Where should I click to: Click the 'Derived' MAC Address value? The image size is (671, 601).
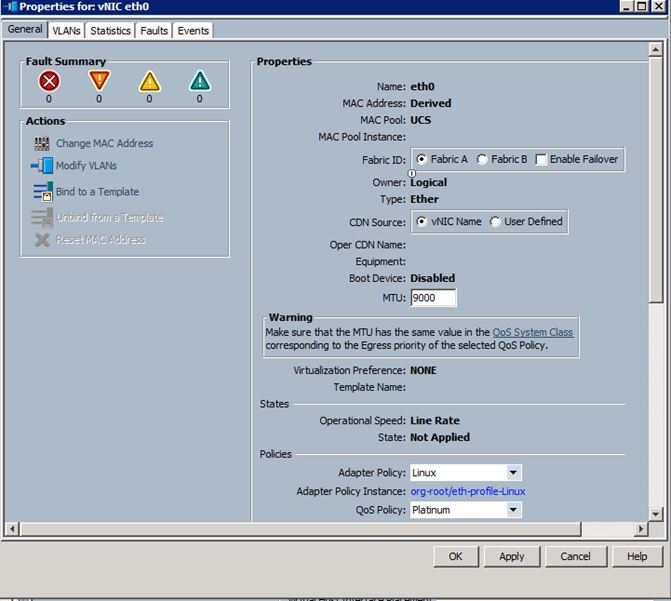[x=431, y=103]
